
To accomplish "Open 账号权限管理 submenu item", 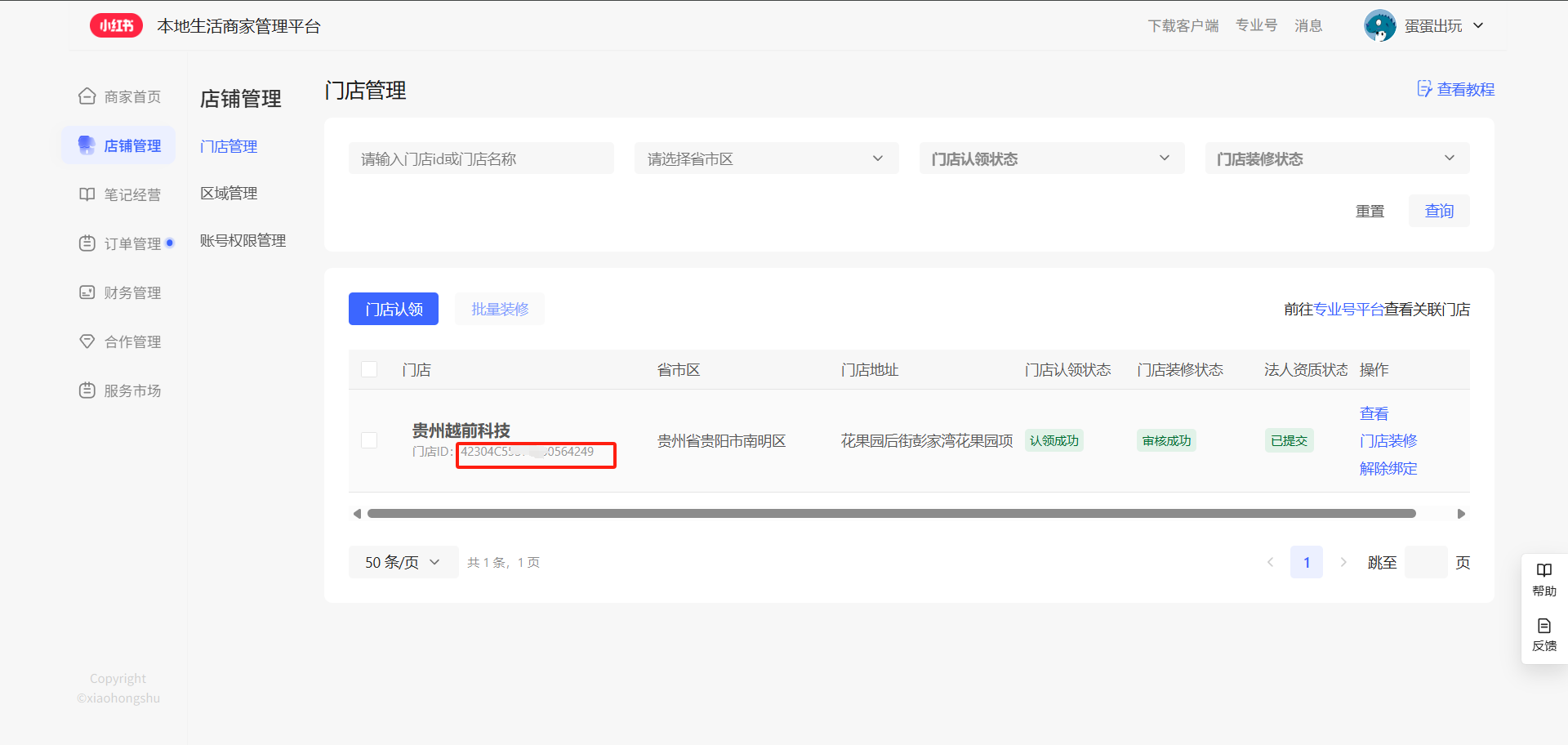I will coord(243,240).
